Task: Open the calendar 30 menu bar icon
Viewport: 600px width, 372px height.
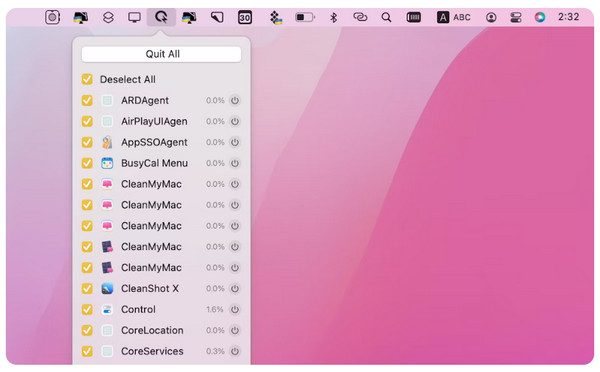Action: point(245,17)
